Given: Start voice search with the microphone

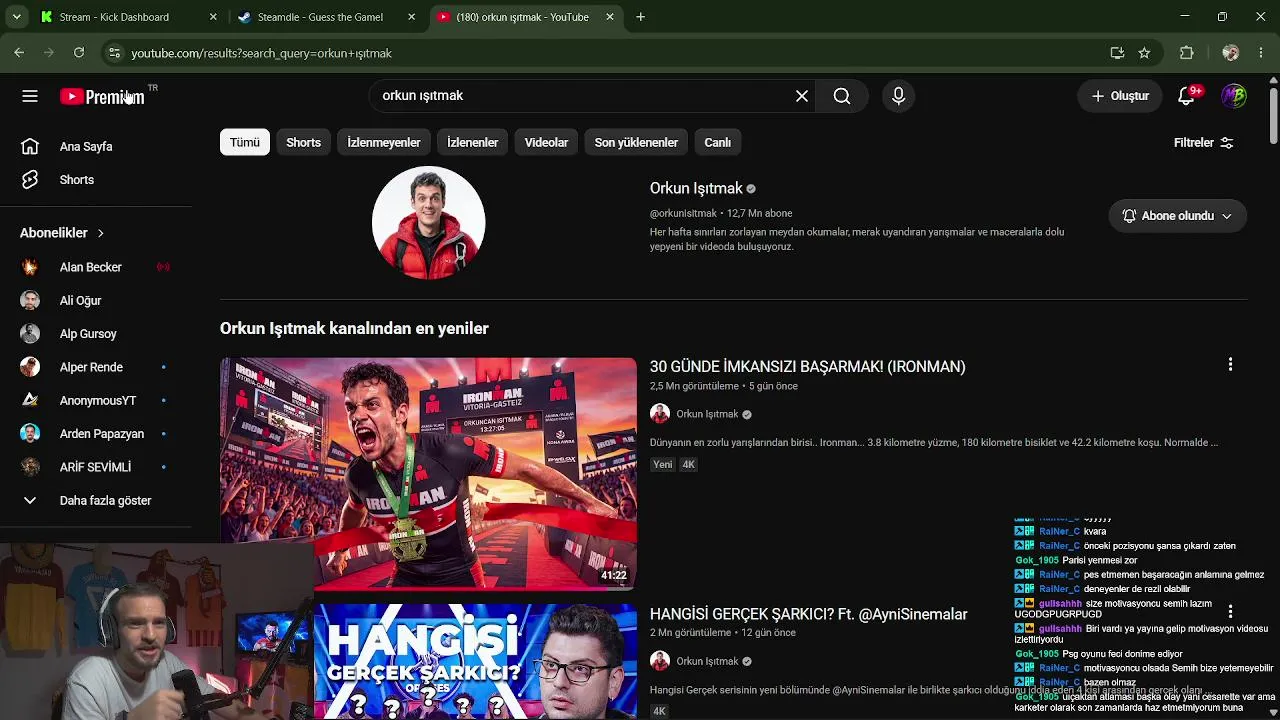Looking at the screenshot, I should click(898, 96).
